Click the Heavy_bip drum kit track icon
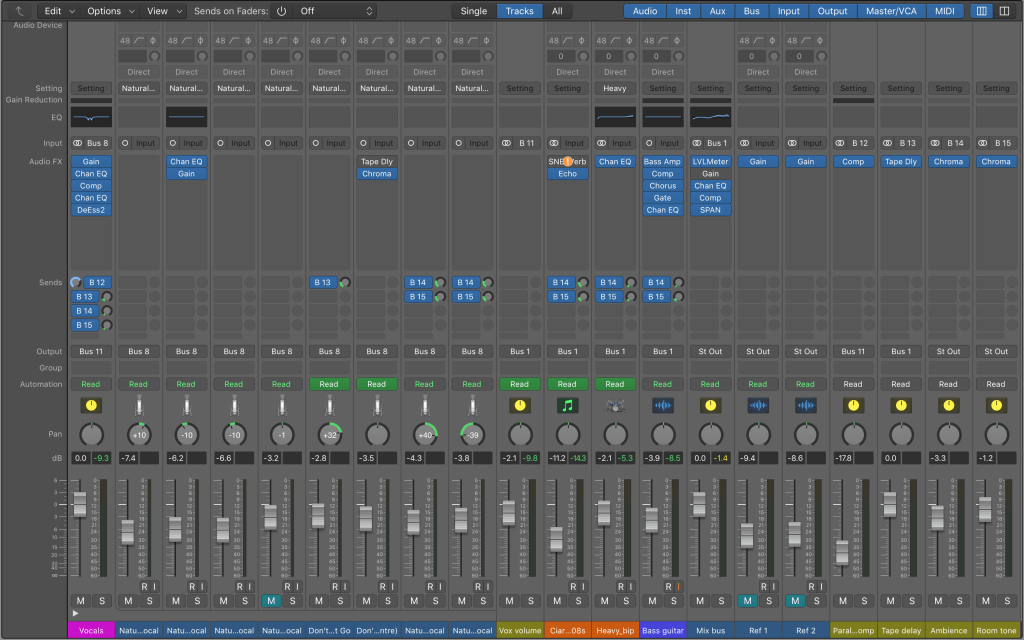 tap(615, 406)
